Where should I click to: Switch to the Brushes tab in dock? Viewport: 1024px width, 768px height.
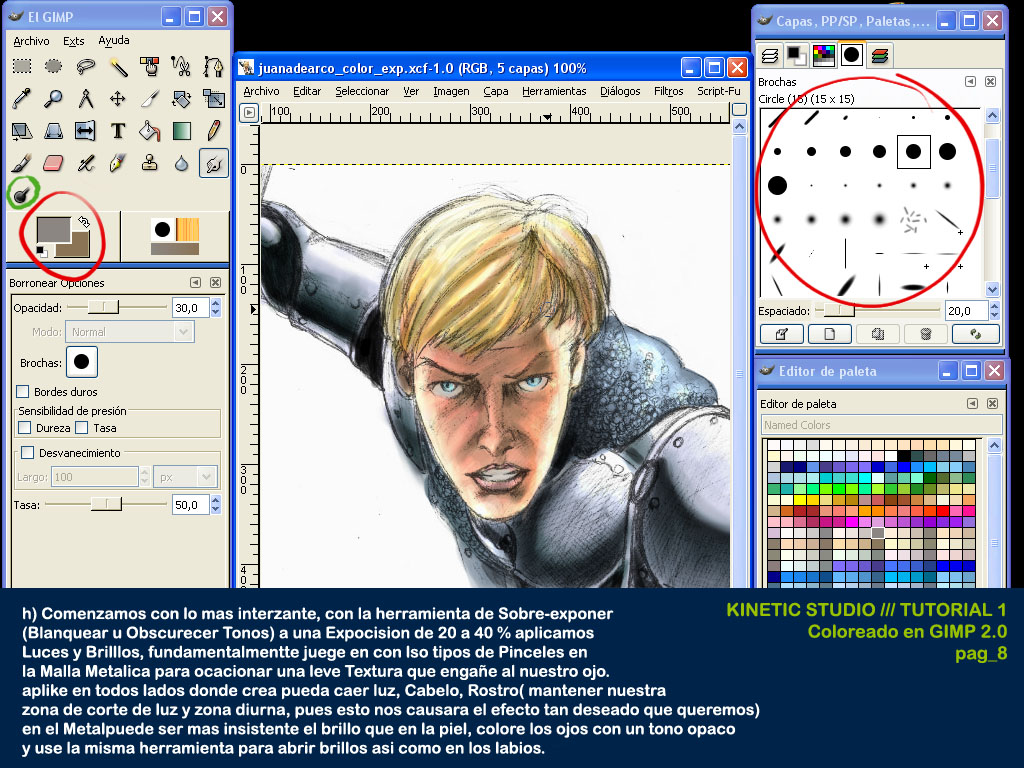pos(852,55)
